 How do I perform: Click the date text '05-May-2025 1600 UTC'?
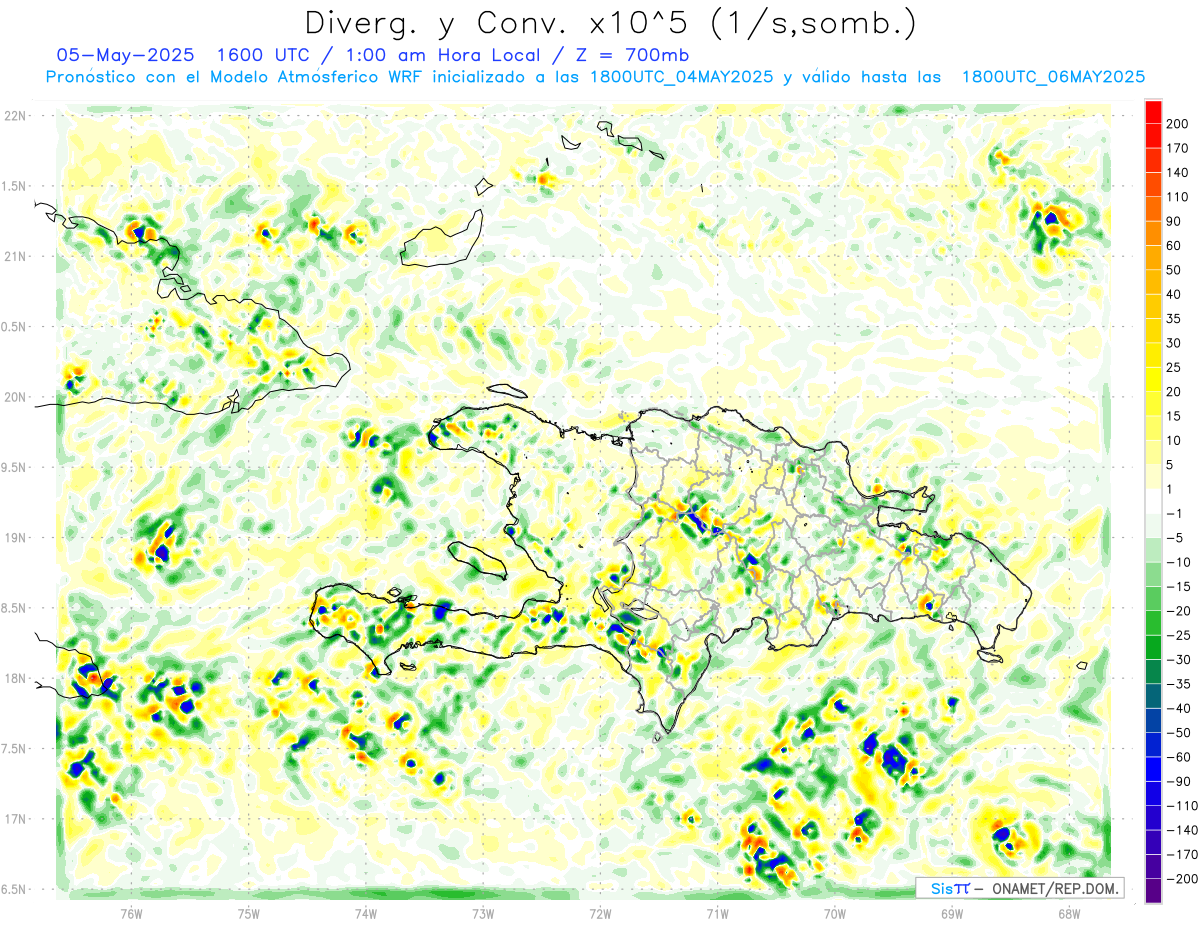click(182, 55)
